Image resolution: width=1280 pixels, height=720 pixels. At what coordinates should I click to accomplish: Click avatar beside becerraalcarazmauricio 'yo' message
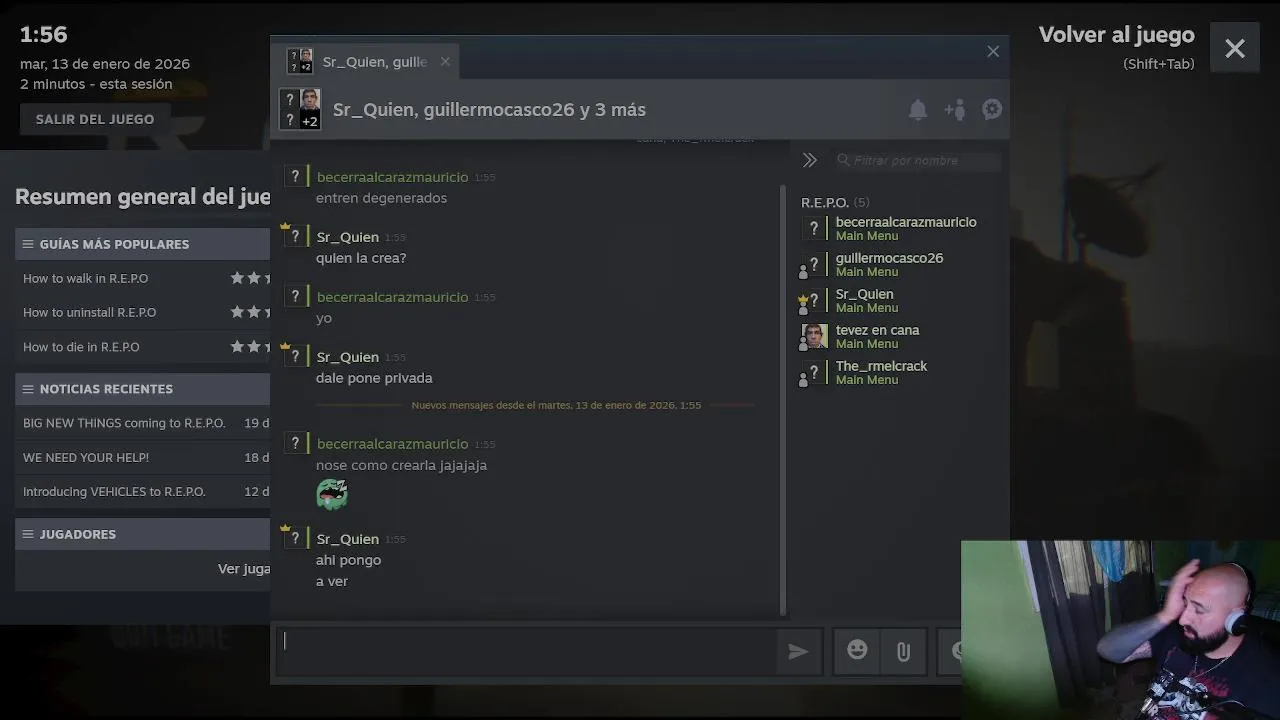294,297
